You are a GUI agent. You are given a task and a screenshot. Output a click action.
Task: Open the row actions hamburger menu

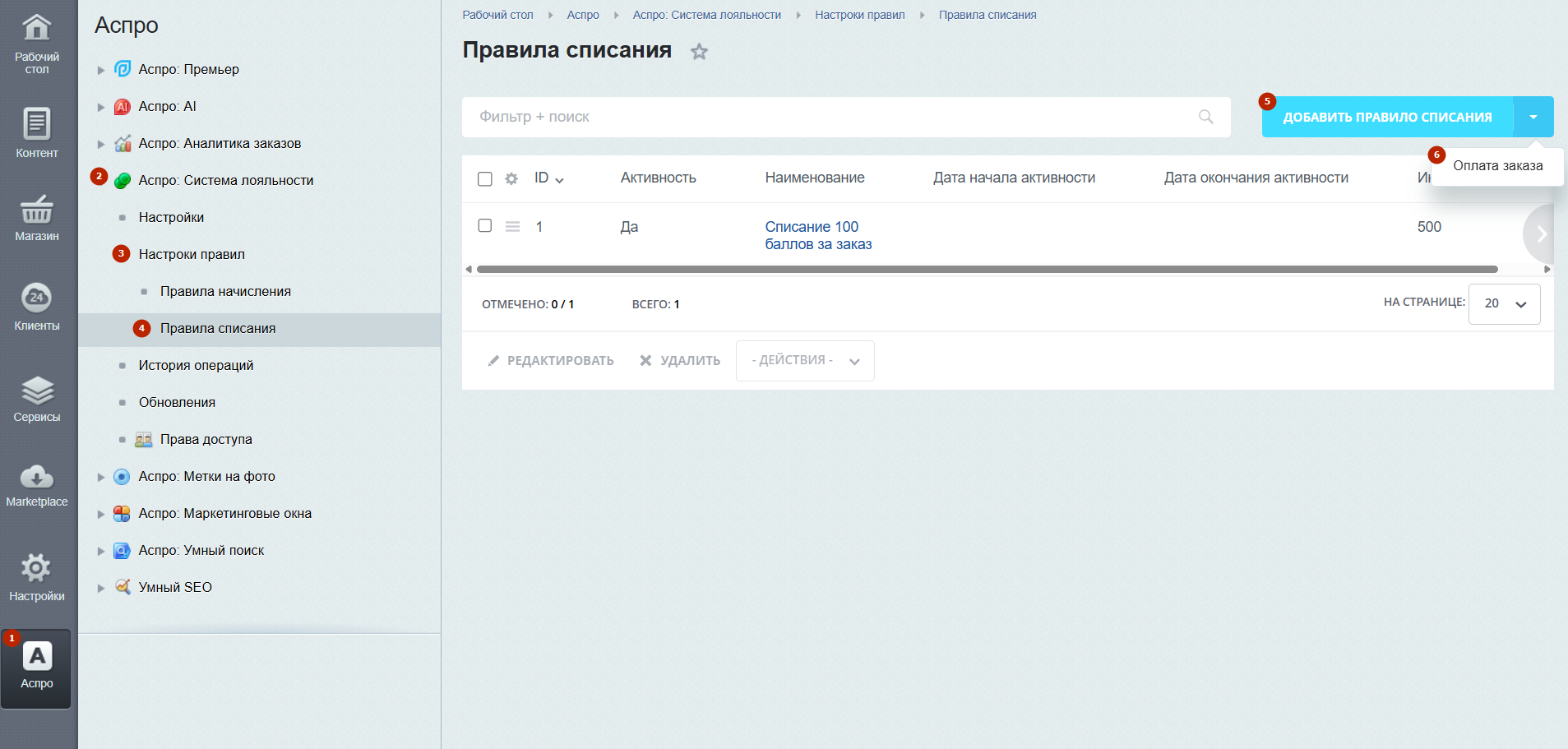tap(512, 227)
